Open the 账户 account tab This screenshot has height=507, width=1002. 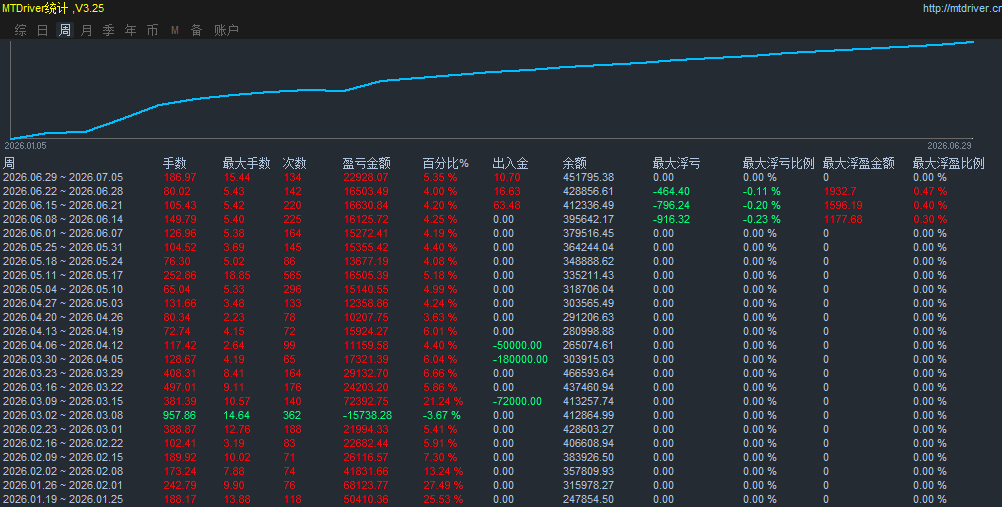click(x=226, y=30)
